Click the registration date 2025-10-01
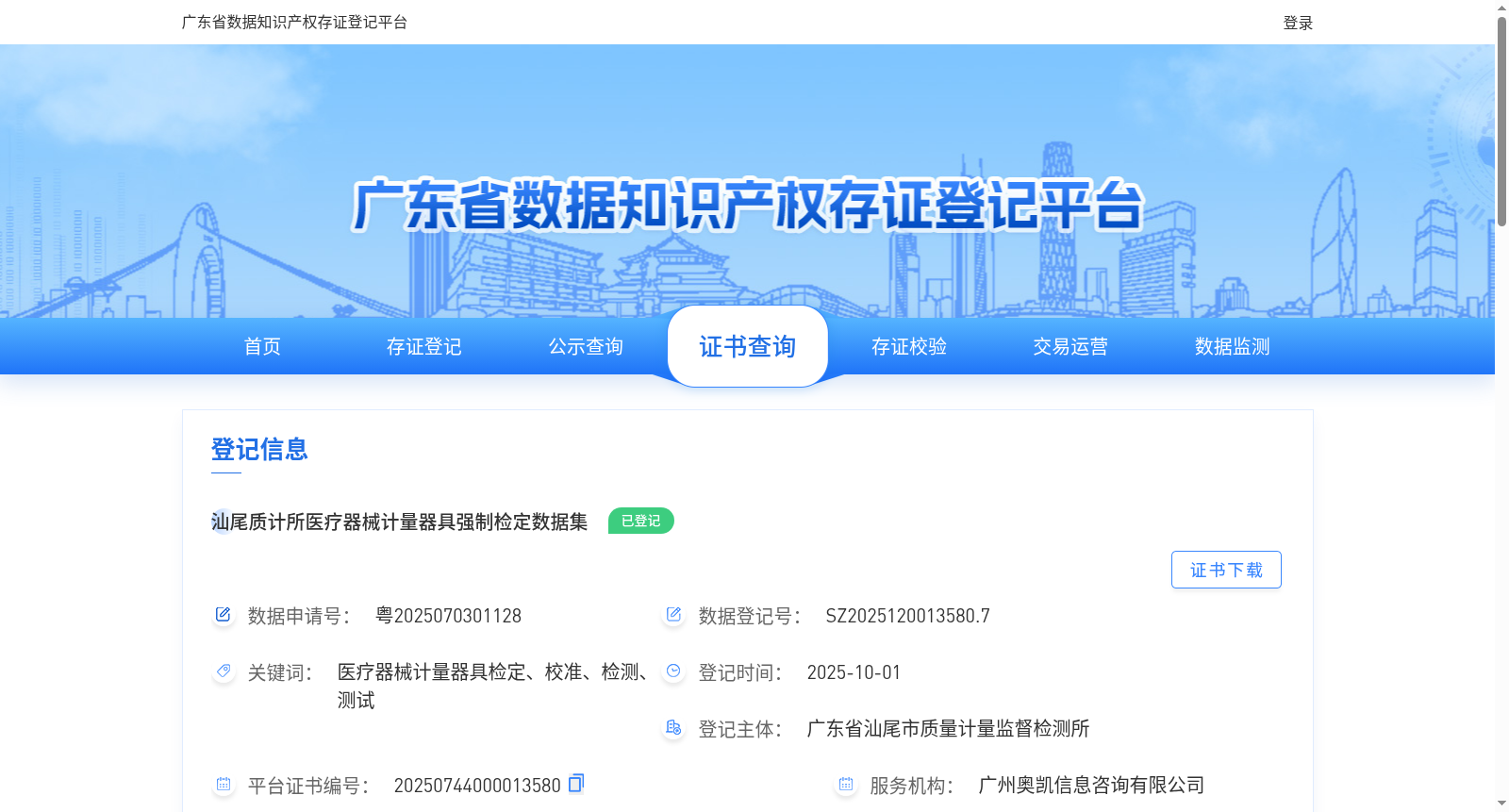The image size is (1509, 812). 854,672
